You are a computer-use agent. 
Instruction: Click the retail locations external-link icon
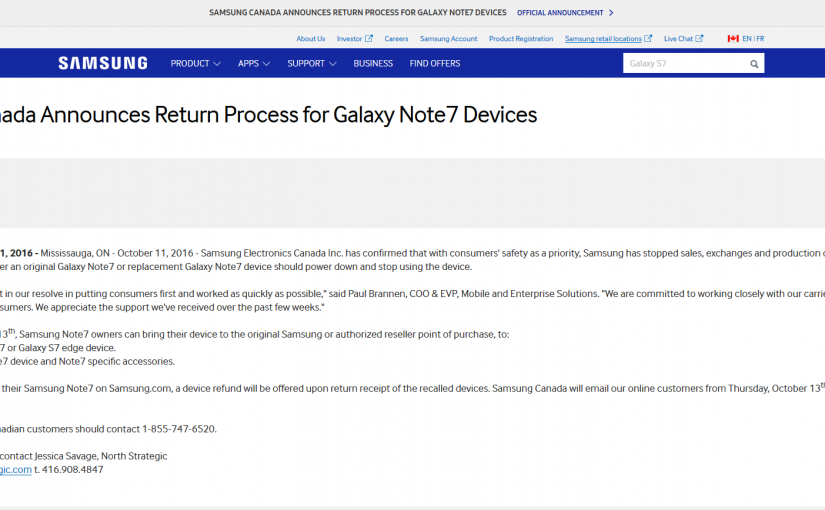click(x=648, y=39)
